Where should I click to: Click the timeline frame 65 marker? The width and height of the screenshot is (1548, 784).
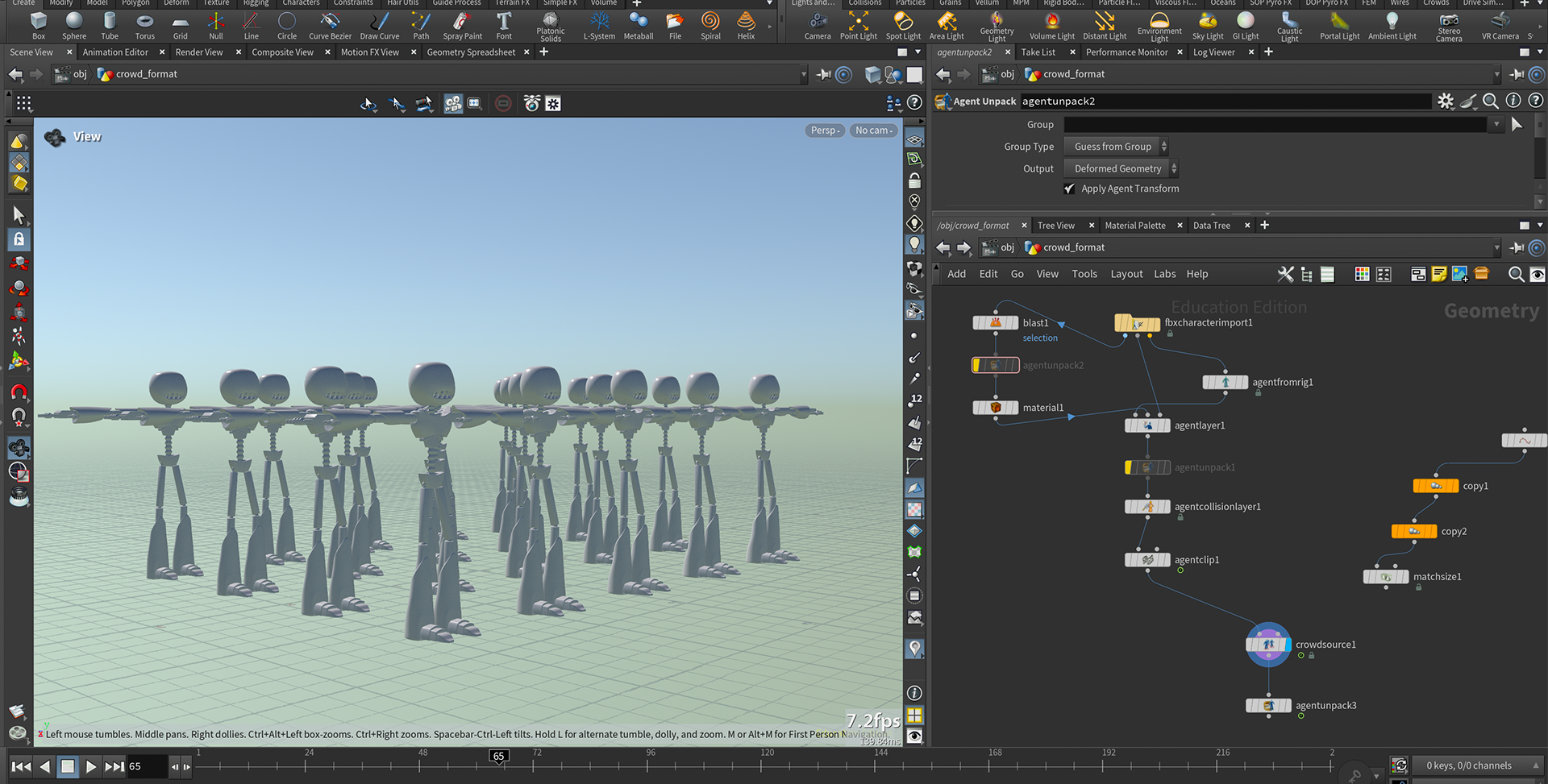(x=499, y=756)
